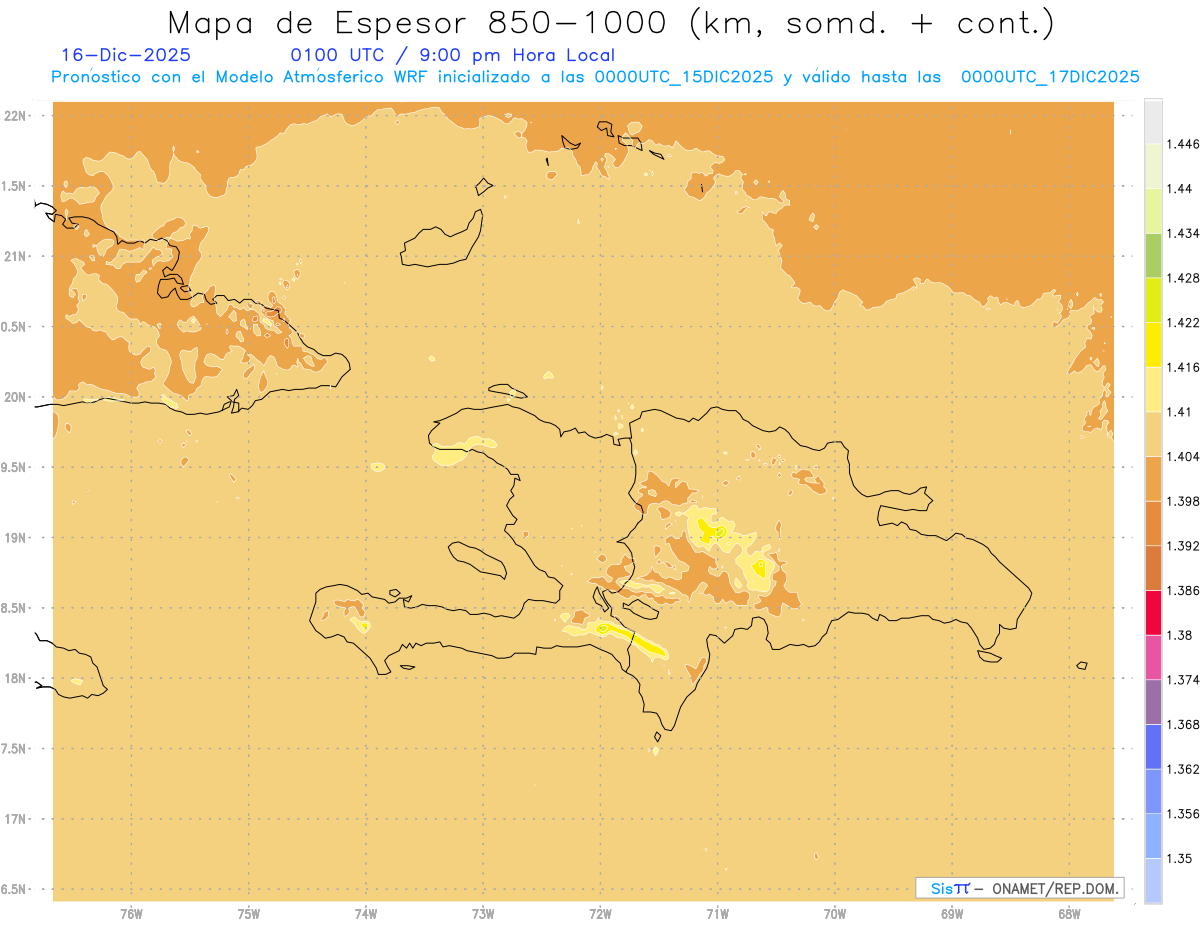Image resolution: width=1200 pixels, height=927 pixels.
Task: Click the 17N latitude axis label
Action: click(x=17, y=819)
